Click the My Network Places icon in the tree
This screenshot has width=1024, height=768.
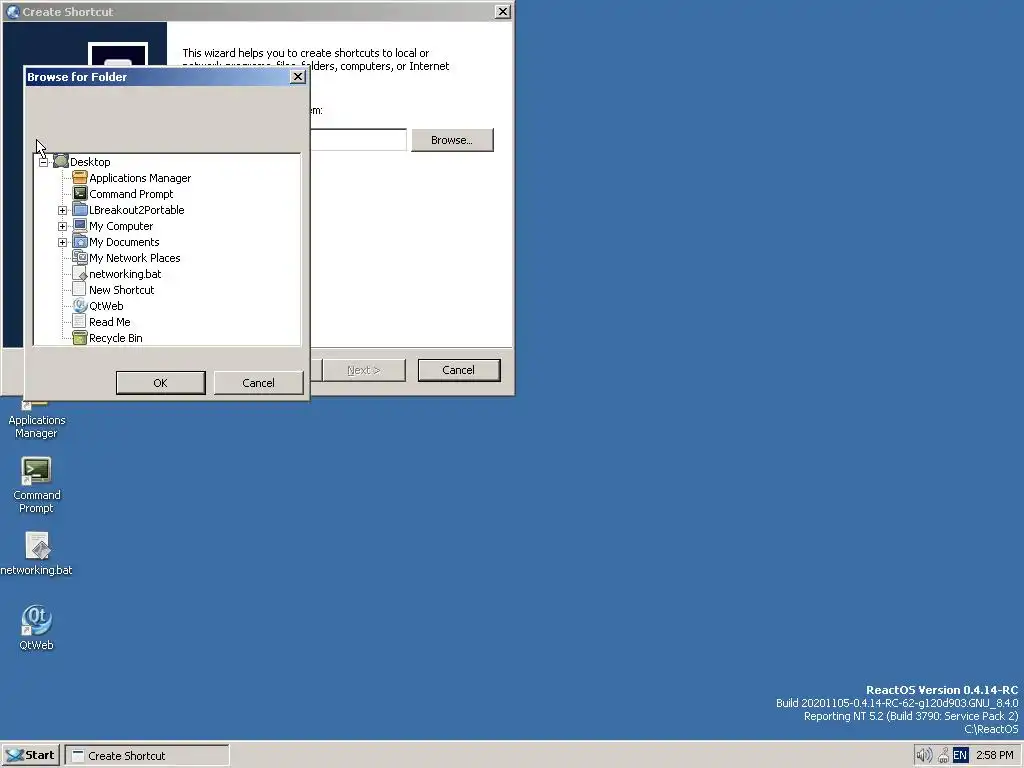(x=80, y=257)
